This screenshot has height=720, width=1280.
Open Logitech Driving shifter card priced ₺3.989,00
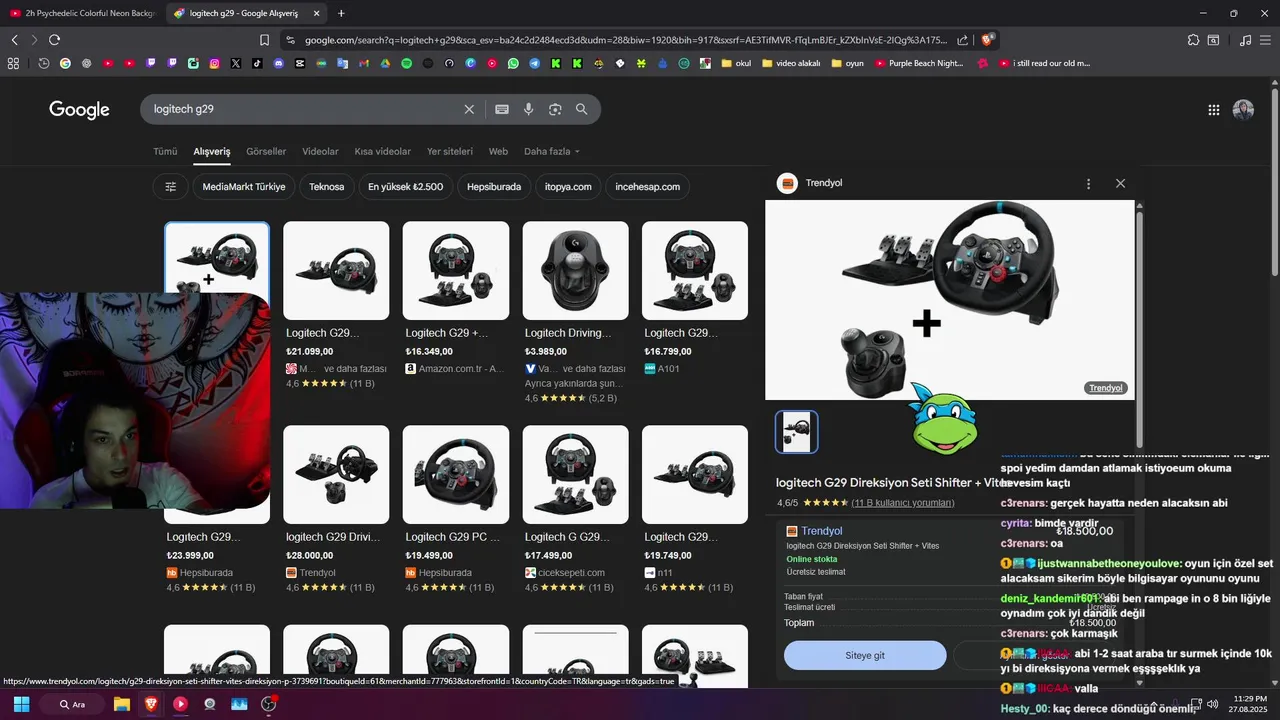tap(575, 312)
